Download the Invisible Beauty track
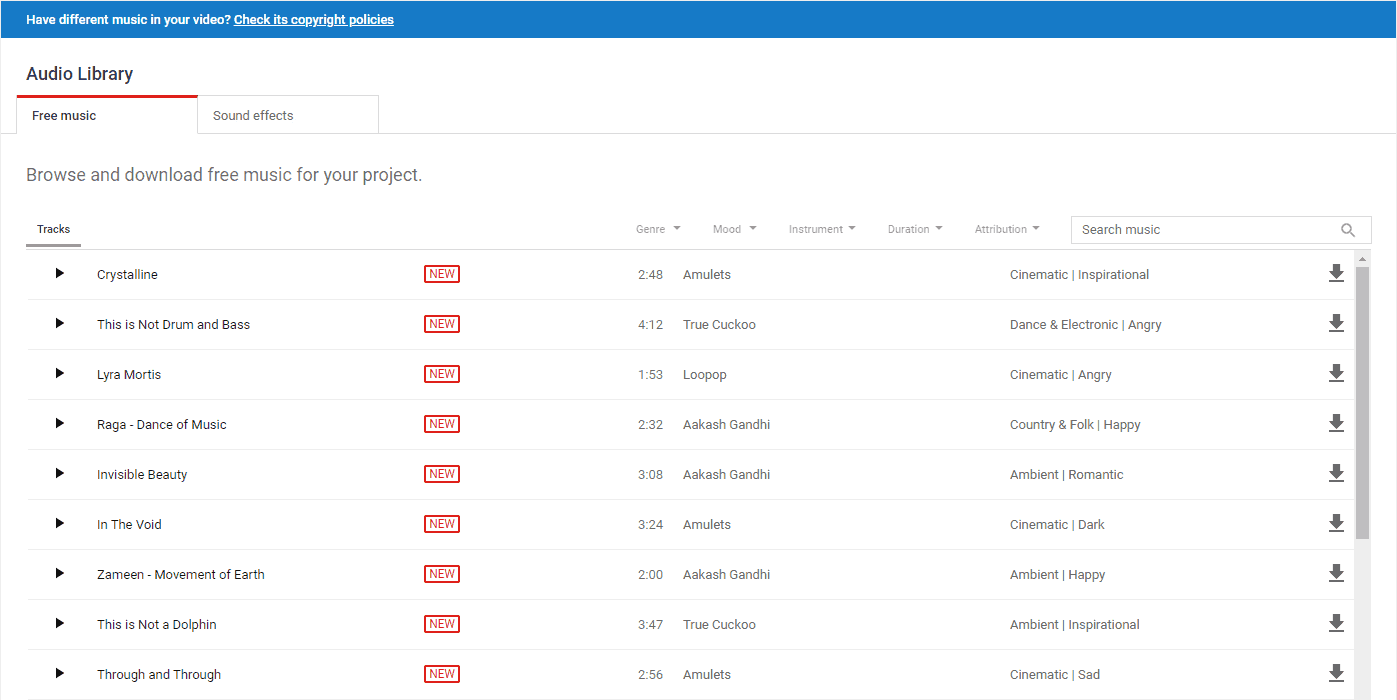This screenshot has height=700, width=1397. click(1336, 473)
